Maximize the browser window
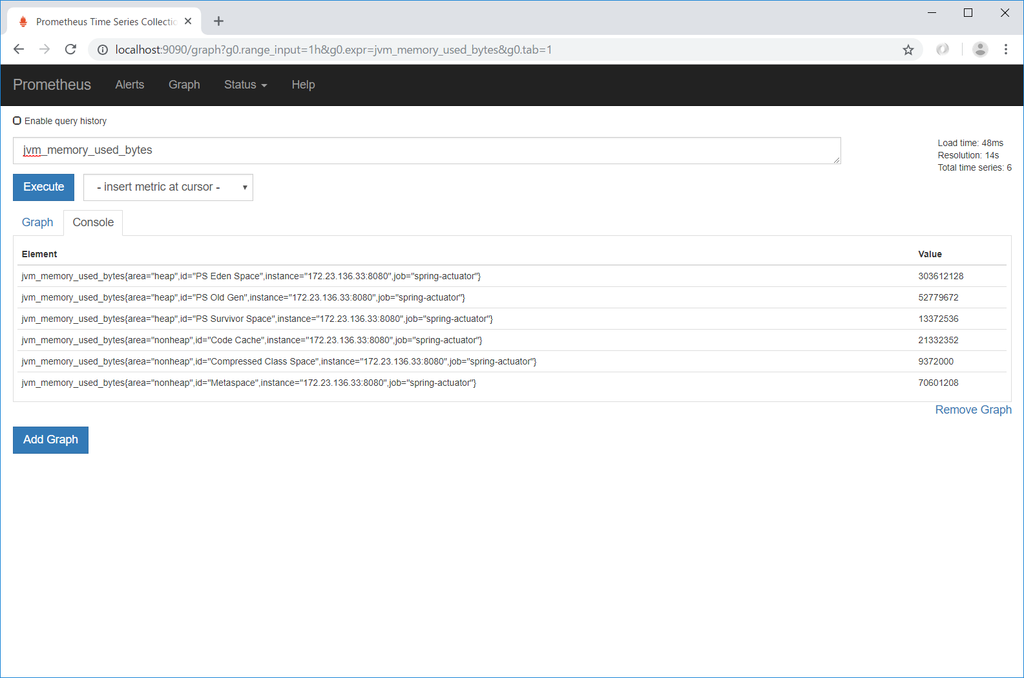The image size is (1024, 678). [x=968, y=12]
